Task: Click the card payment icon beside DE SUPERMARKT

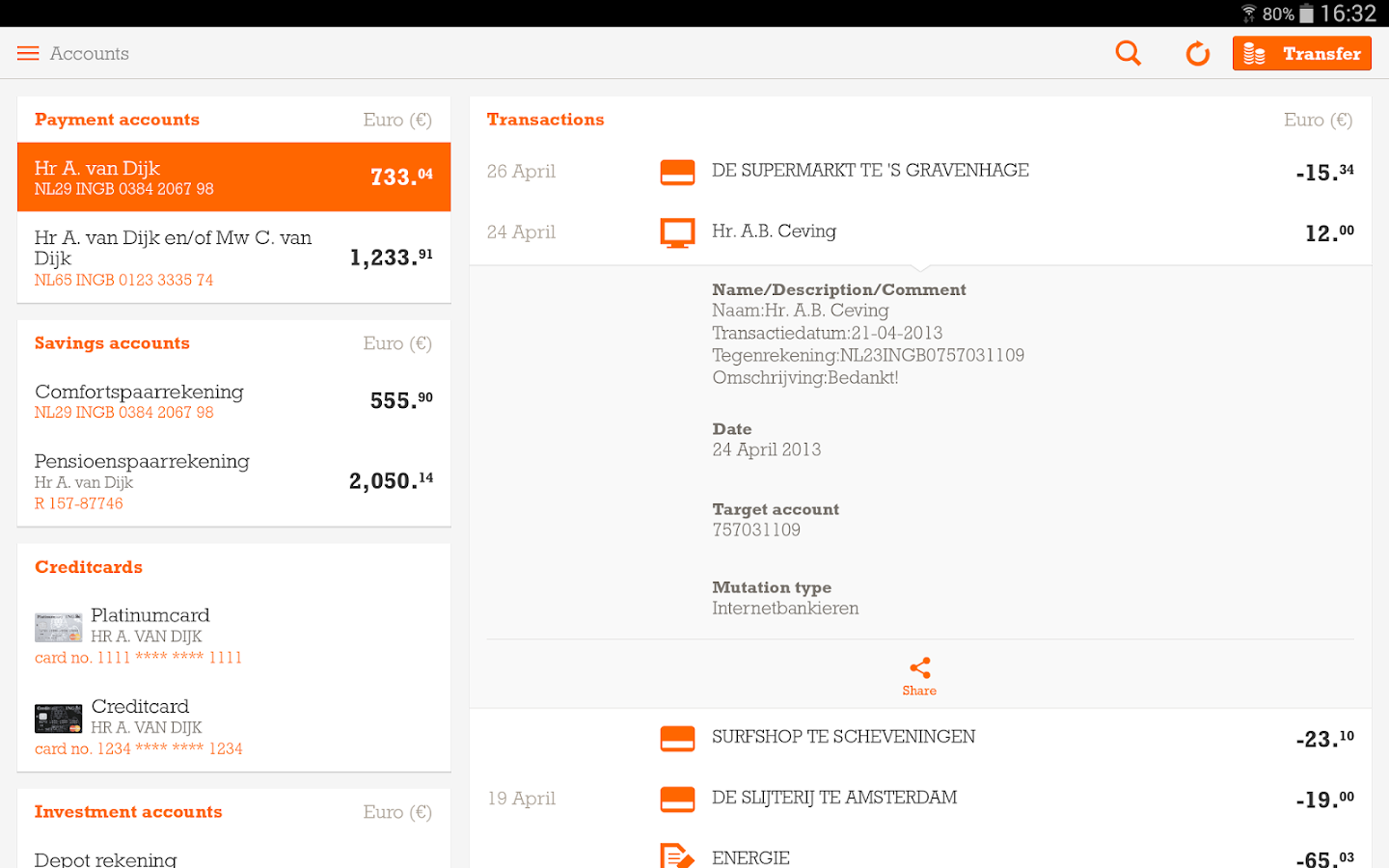Action: pos(678,171)
